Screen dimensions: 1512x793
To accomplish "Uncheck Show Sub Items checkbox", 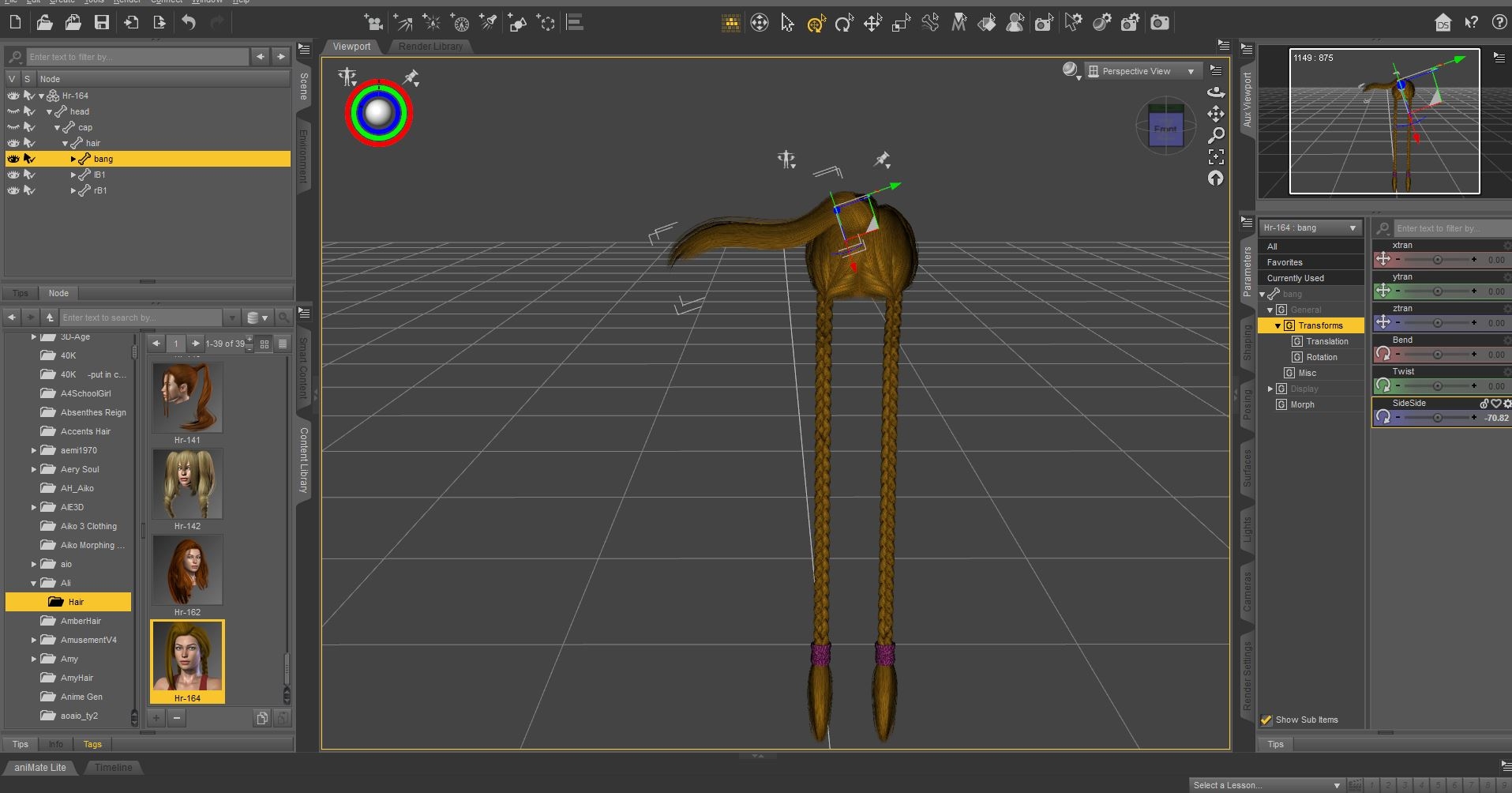I will 1266,720.
